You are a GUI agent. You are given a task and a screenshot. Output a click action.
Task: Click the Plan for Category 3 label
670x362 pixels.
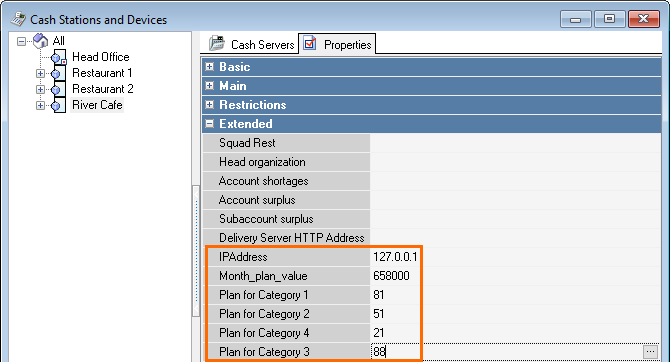264,352
